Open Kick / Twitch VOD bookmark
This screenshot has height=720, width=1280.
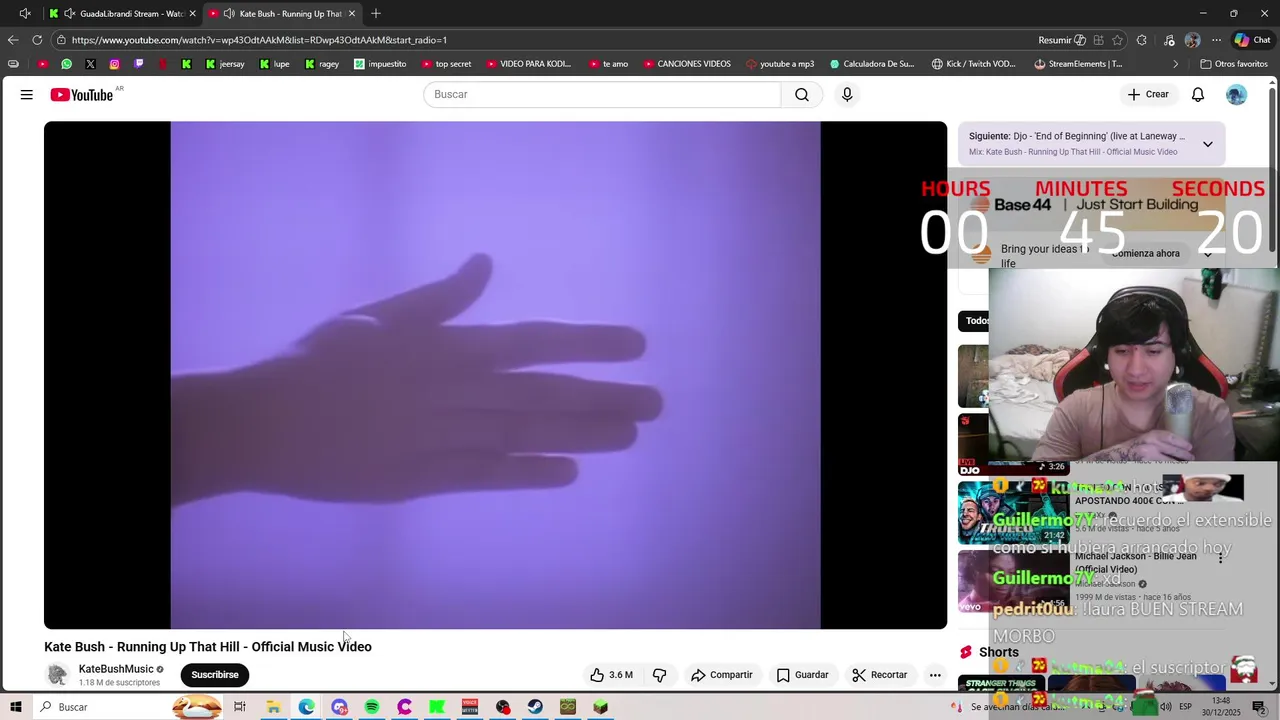pos(973,64)
